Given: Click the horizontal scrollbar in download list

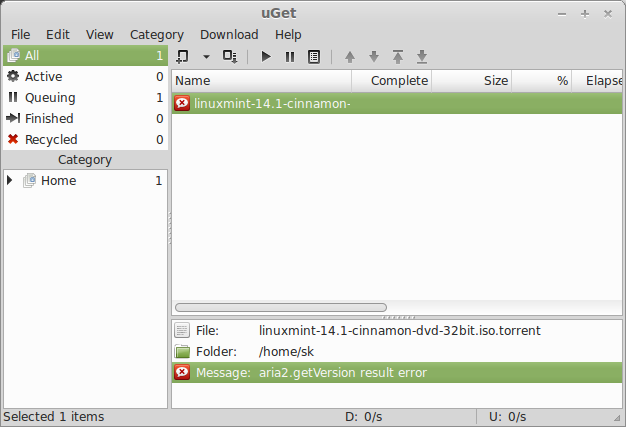Looking at the screenshot, I should [x=281, y=307].
